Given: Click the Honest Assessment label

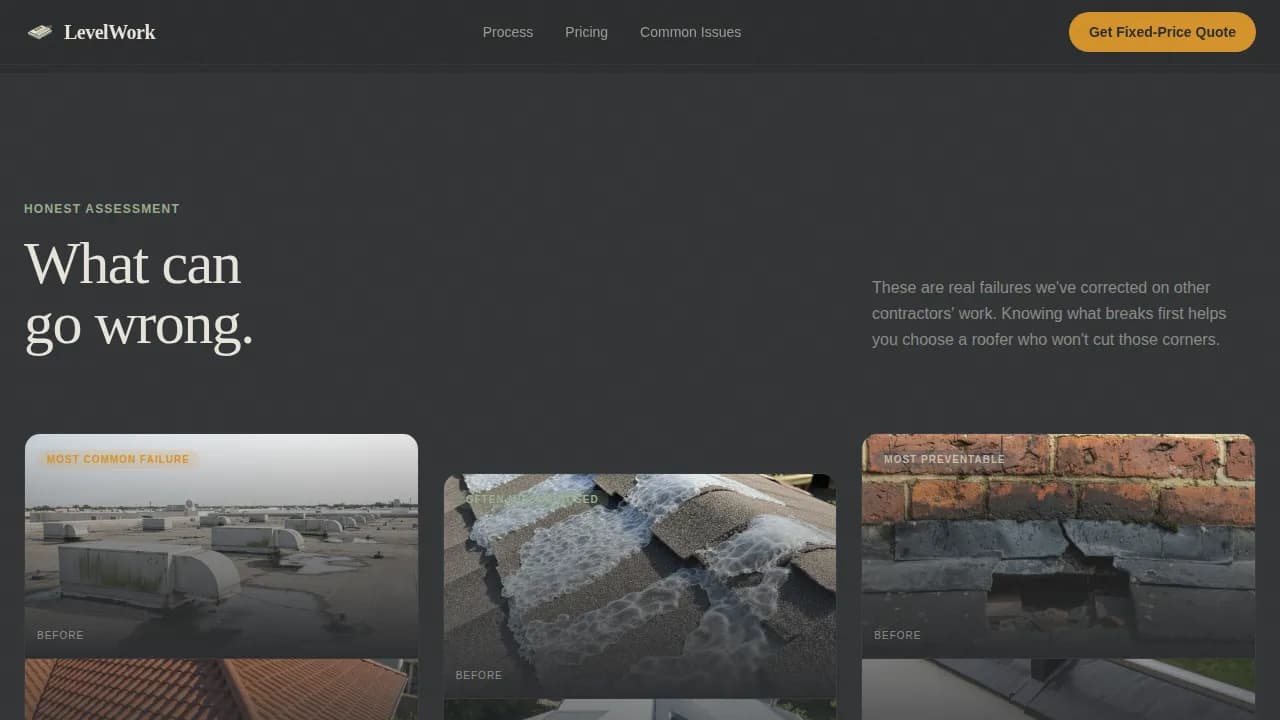Looking at the screenshot, I should point(102,209).
